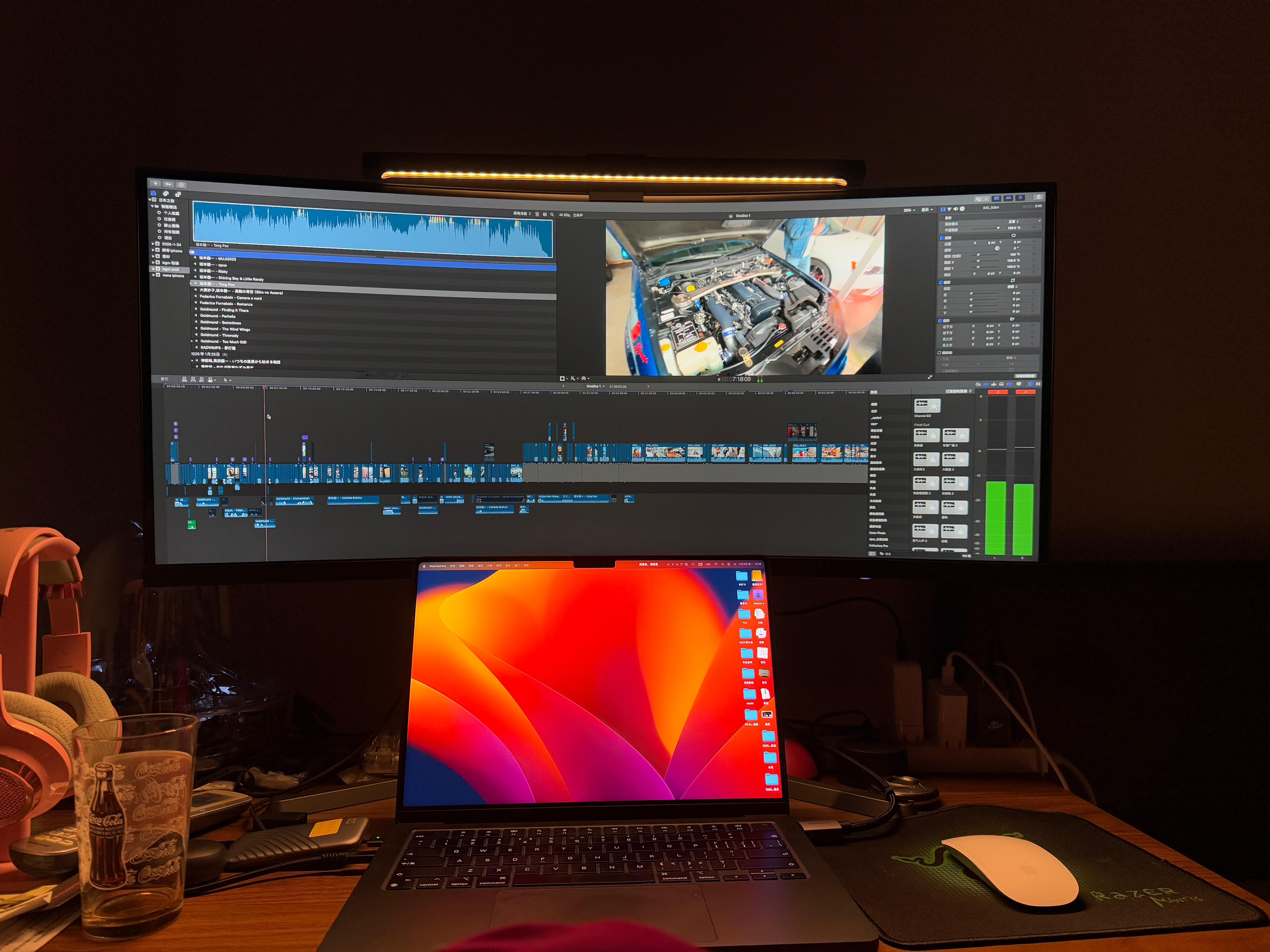Image resolution: width=1270 pixels, height=952 pixels.
Task: Click timeline history back arrow
Action: pyautogui.click(x=563, y=386)
